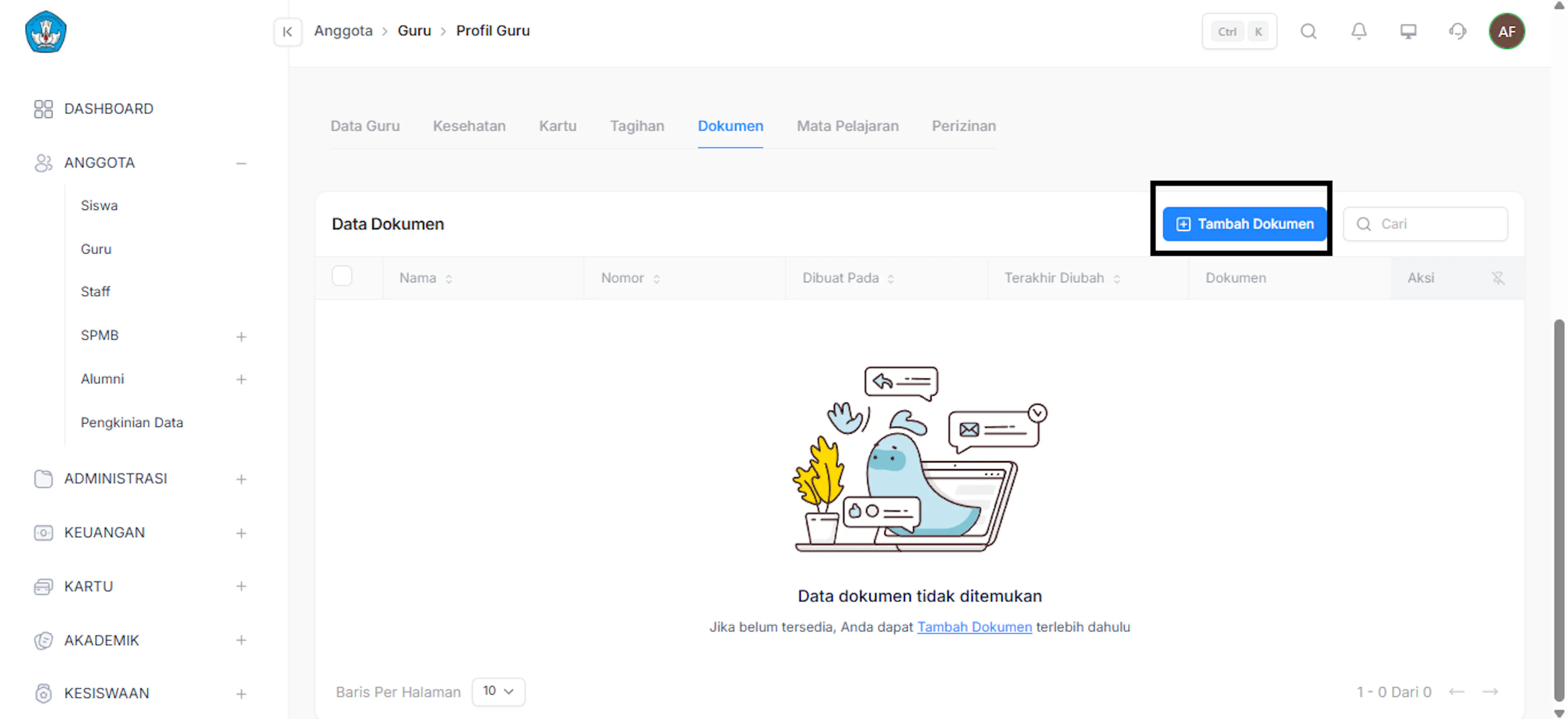This screenshot has height=719, width=1568.
Task: Click the vertical page scrollbar
Action: [1558, 510]
